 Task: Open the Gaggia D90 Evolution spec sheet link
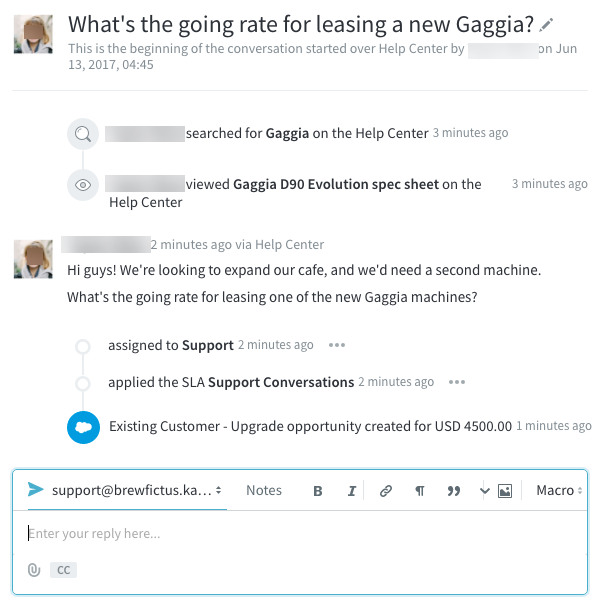pos(336,184)
